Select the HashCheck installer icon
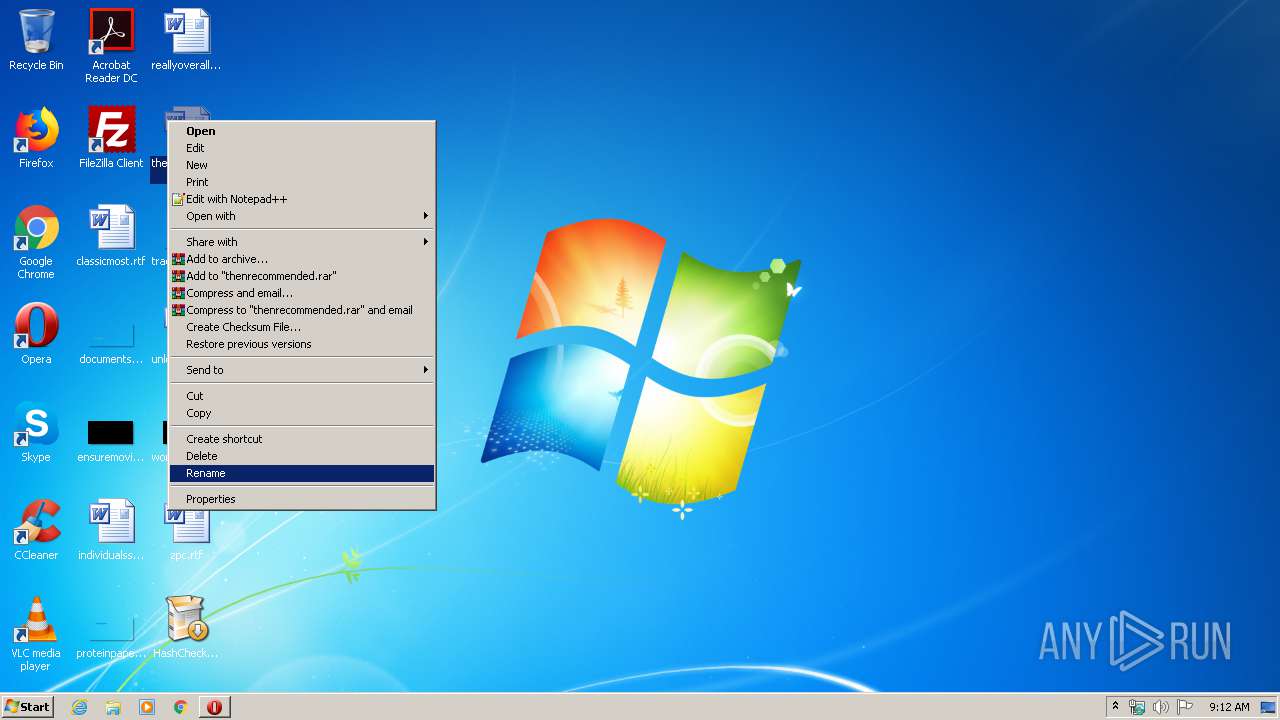The height and width of the screenshot is (720, 1280). 186,628
